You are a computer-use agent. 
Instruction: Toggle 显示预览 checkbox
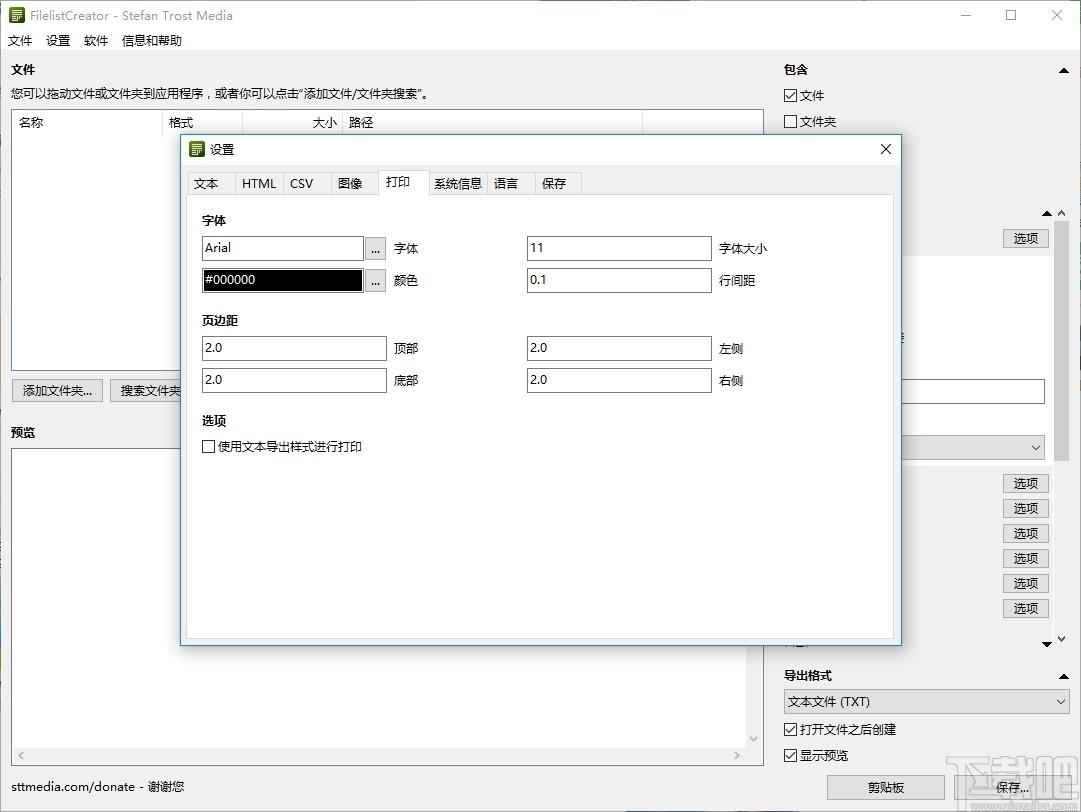pyautogui.click(x=791, y=755)
